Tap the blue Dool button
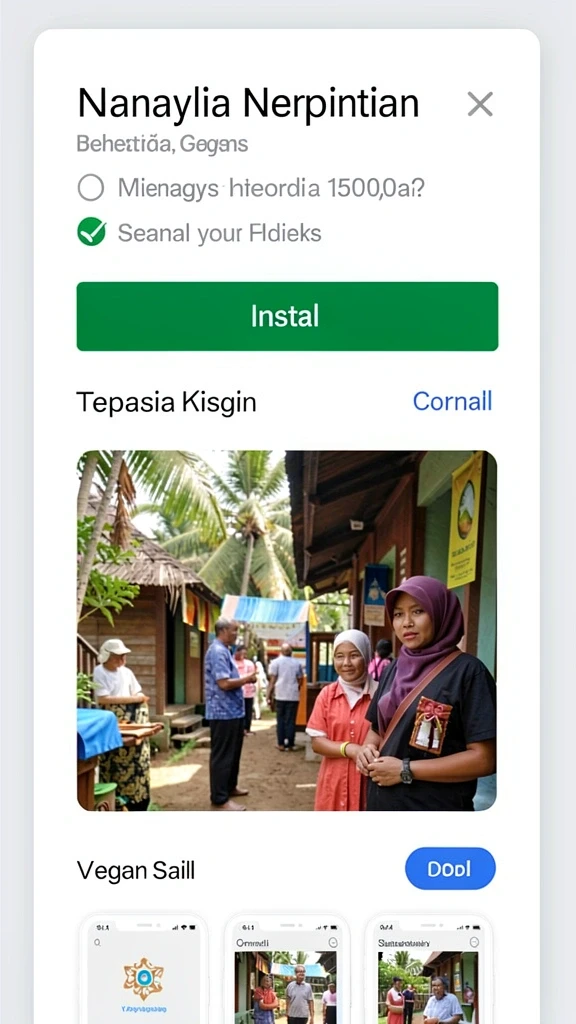This screenshot has height=1024, width=576. click(x=450, y=869)
